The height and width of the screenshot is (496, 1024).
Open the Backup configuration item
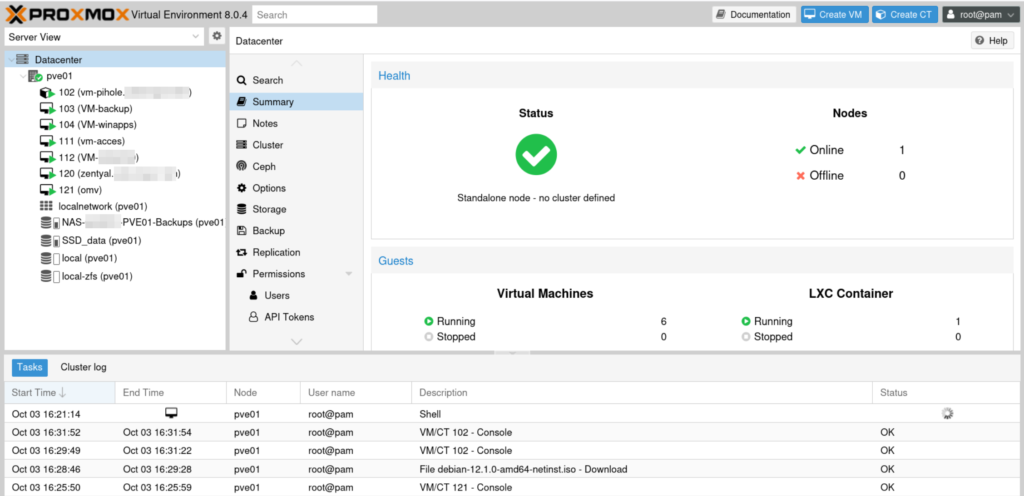(268, 231)
